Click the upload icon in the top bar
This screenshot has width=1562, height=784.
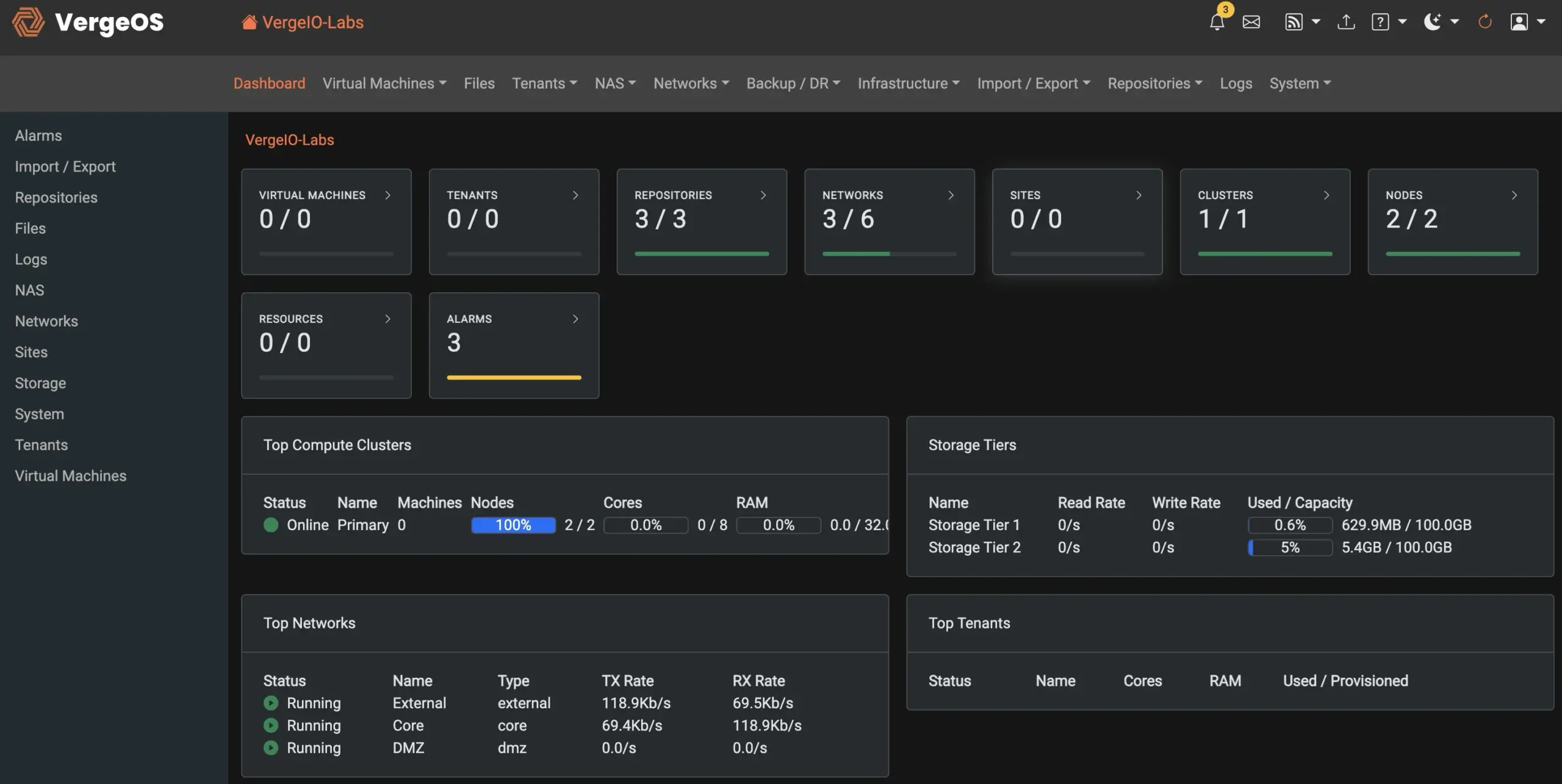click(x=1345, y=22)
